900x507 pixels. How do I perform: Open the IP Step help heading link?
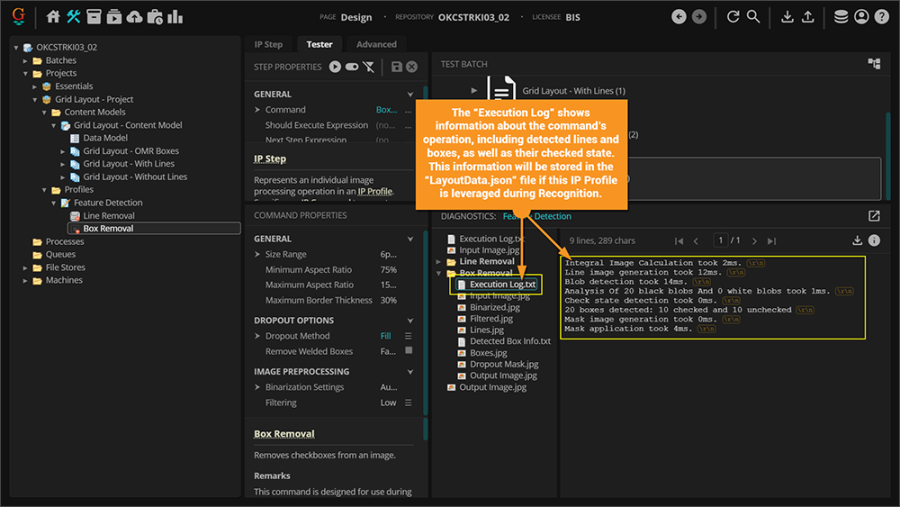pos(270,158)
